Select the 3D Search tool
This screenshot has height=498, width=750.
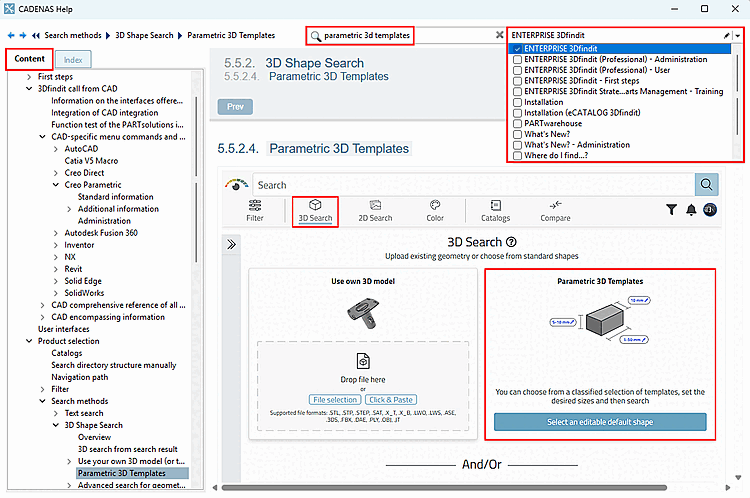pyautogui.click(x=315, y=211)
